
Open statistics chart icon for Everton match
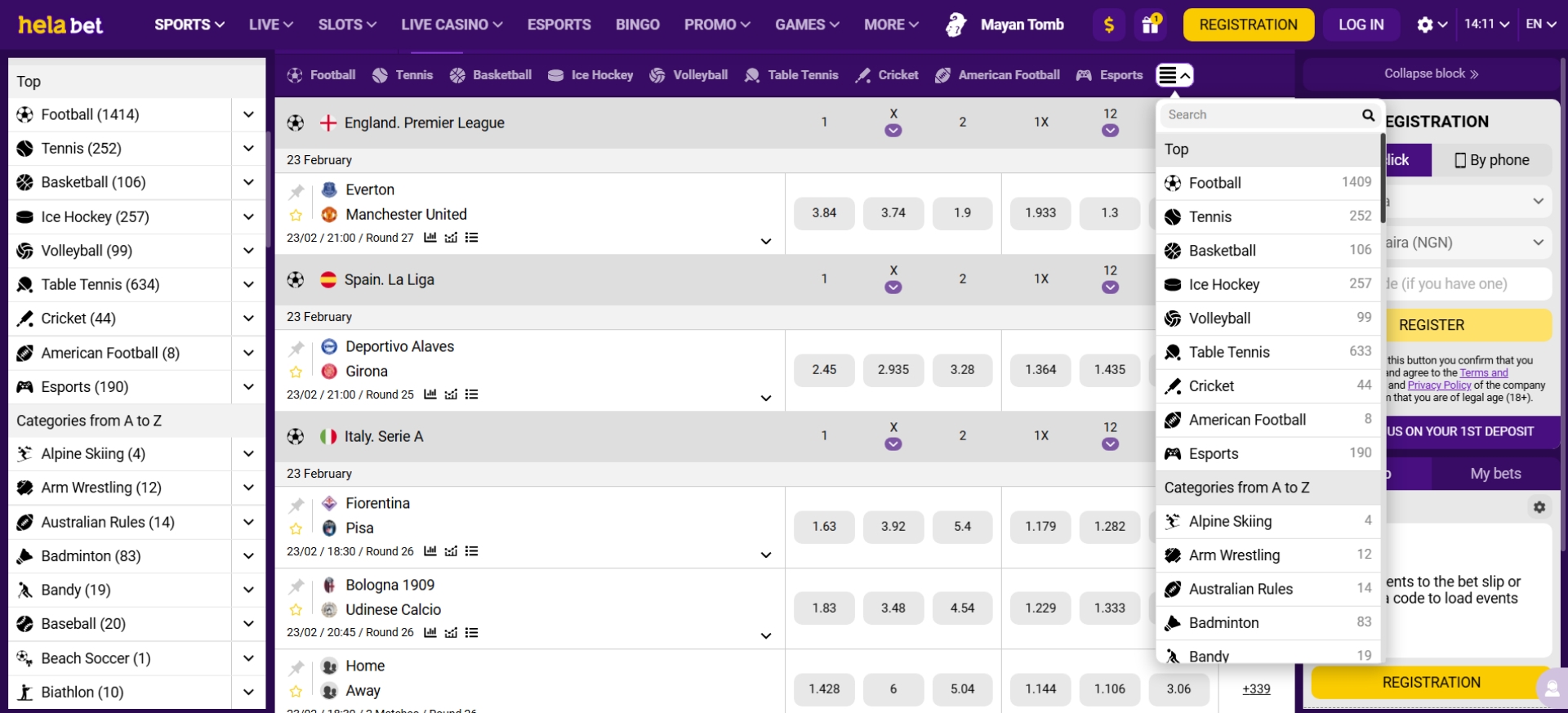[430, 238]
